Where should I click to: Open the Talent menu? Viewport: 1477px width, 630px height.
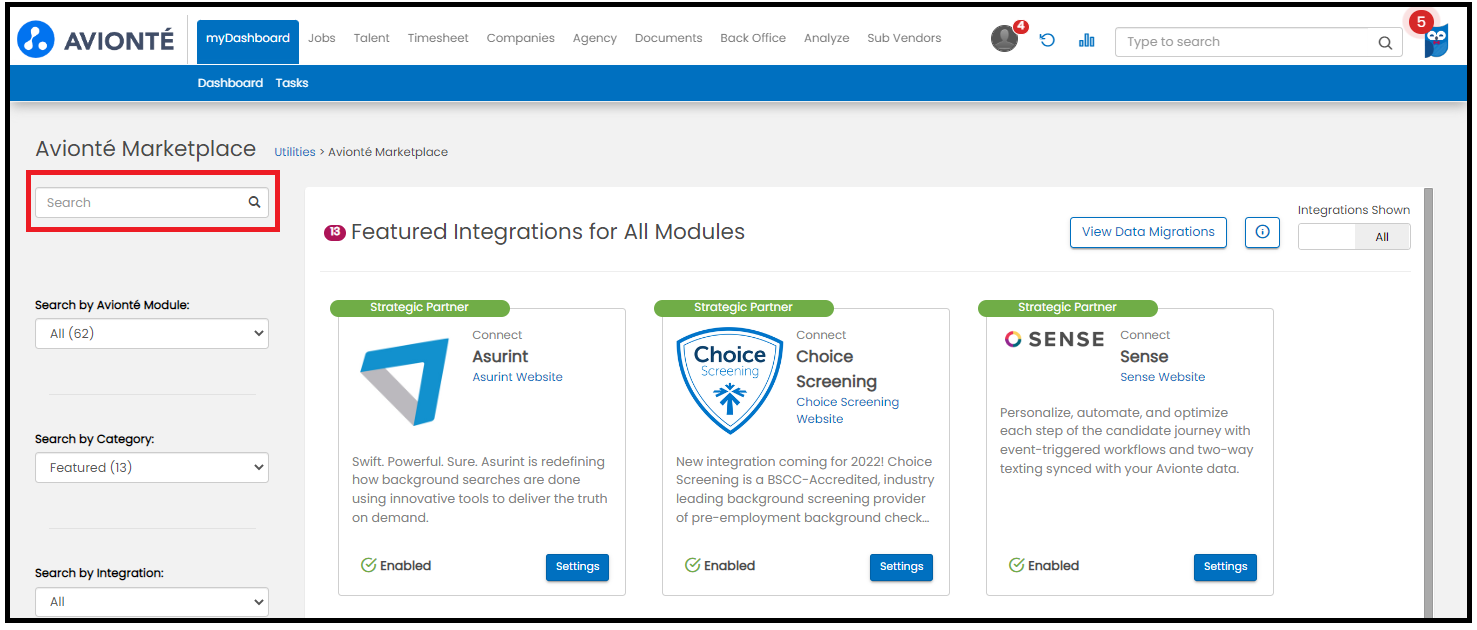click(372, 38)
